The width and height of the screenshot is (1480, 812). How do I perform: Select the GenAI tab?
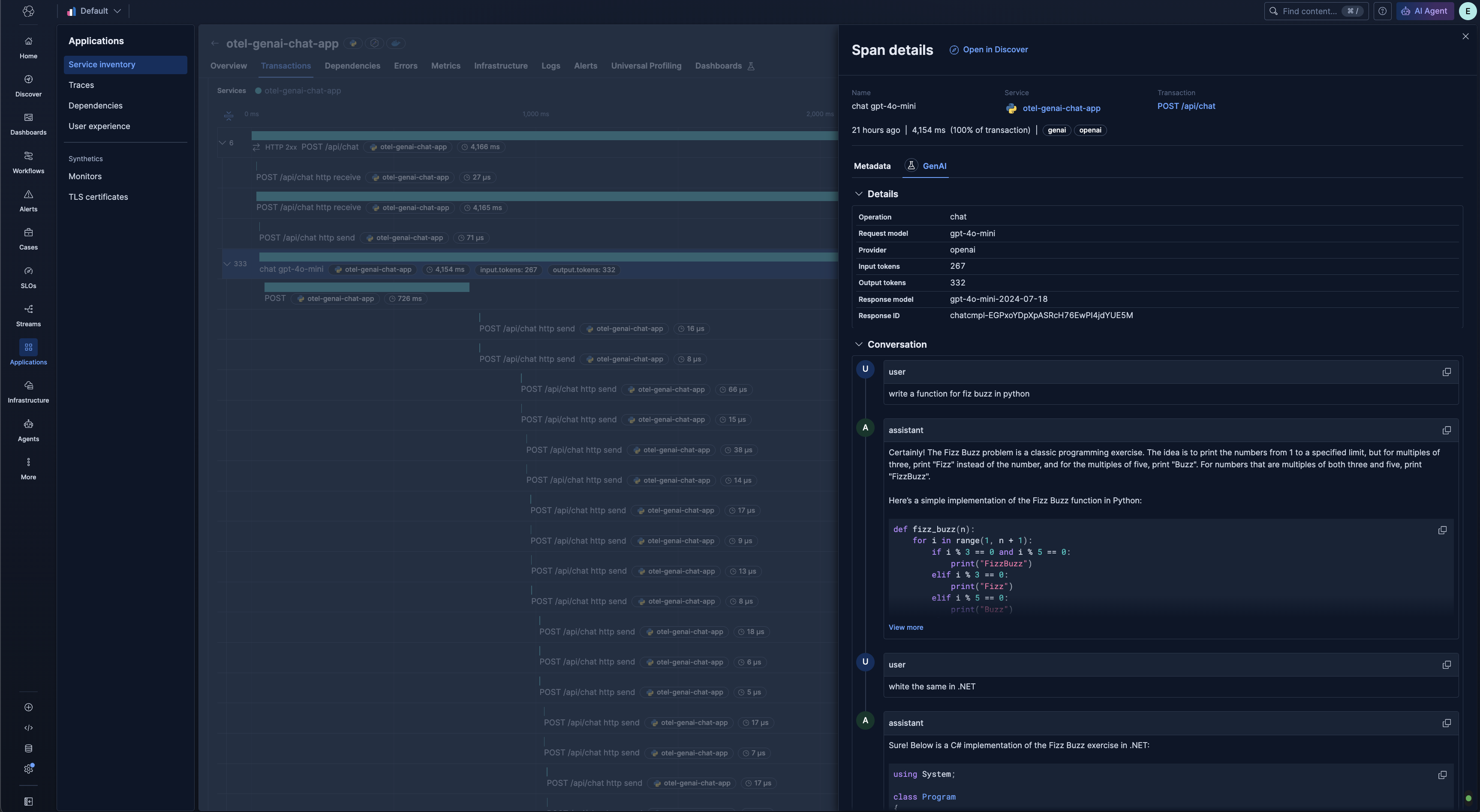(926, 166)
